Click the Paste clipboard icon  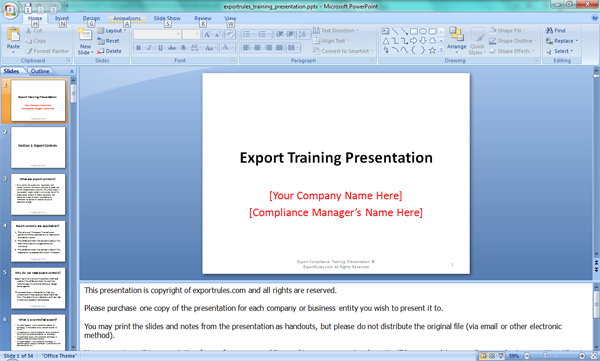(x=13, y=35)
